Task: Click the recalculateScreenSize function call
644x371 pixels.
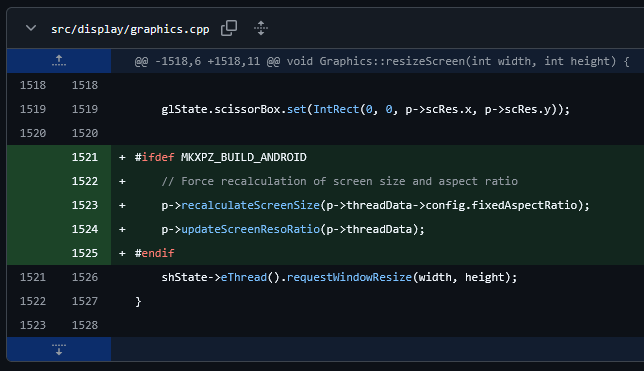Action: point(250,205)
